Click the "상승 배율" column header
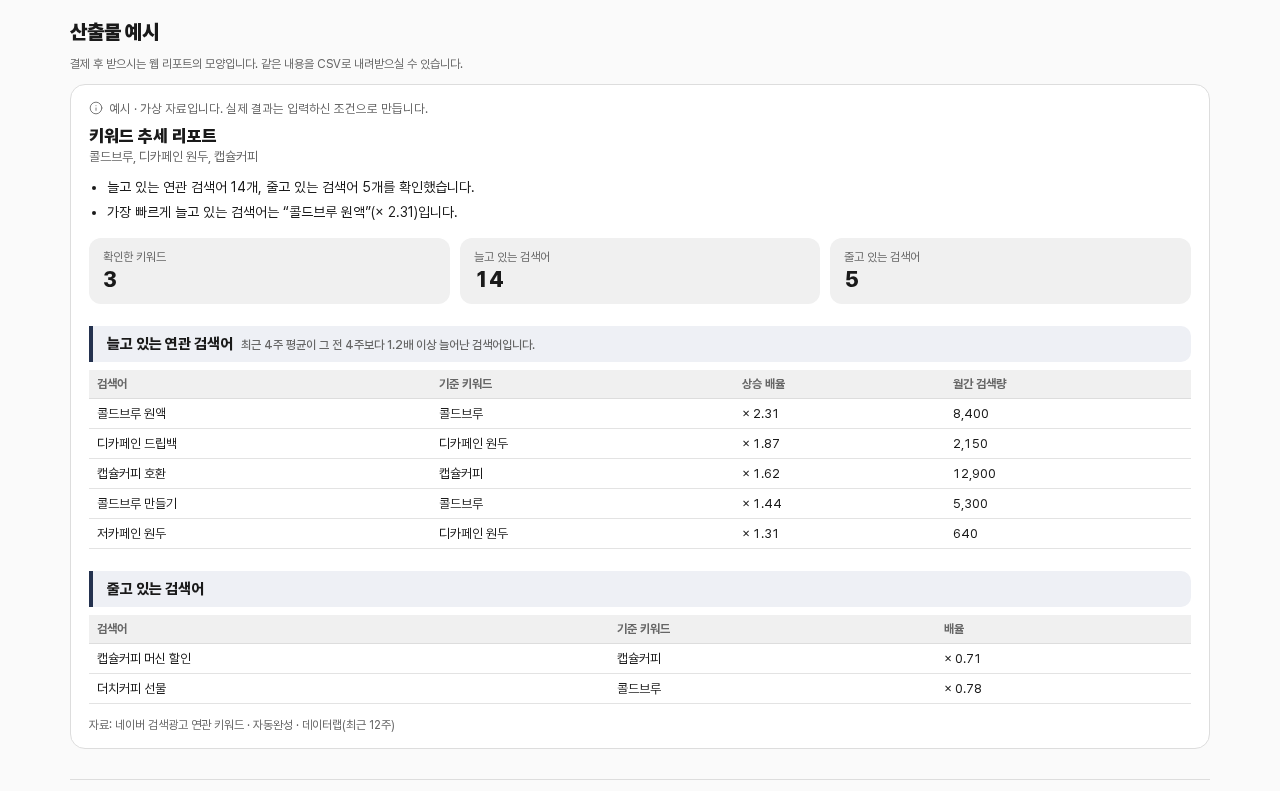1280x791 pixels. (x=763, y=384)
